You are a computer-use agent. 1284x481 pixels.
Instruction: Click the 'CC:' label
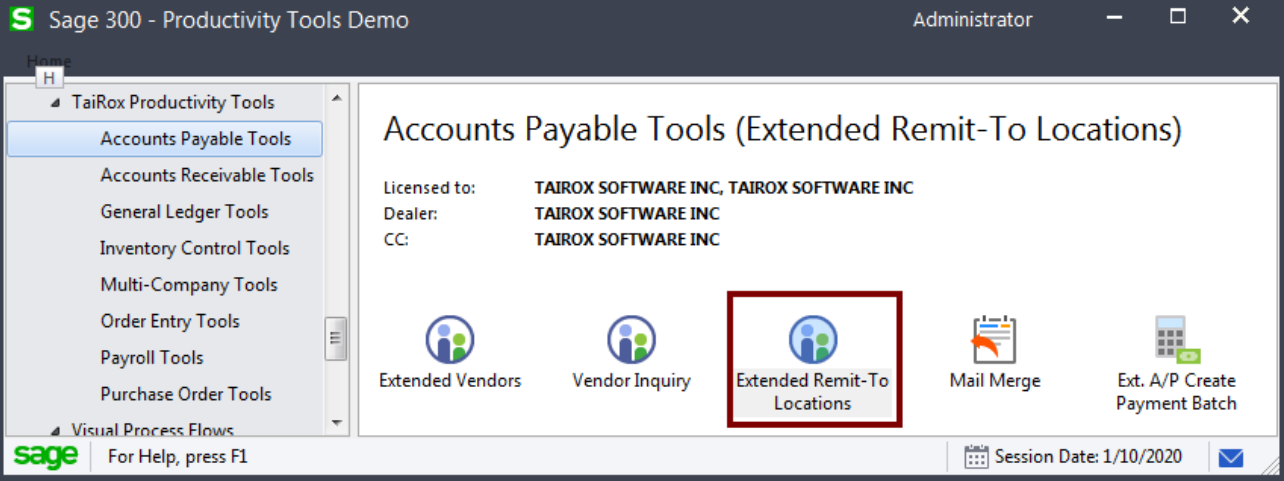coord(396,240)
